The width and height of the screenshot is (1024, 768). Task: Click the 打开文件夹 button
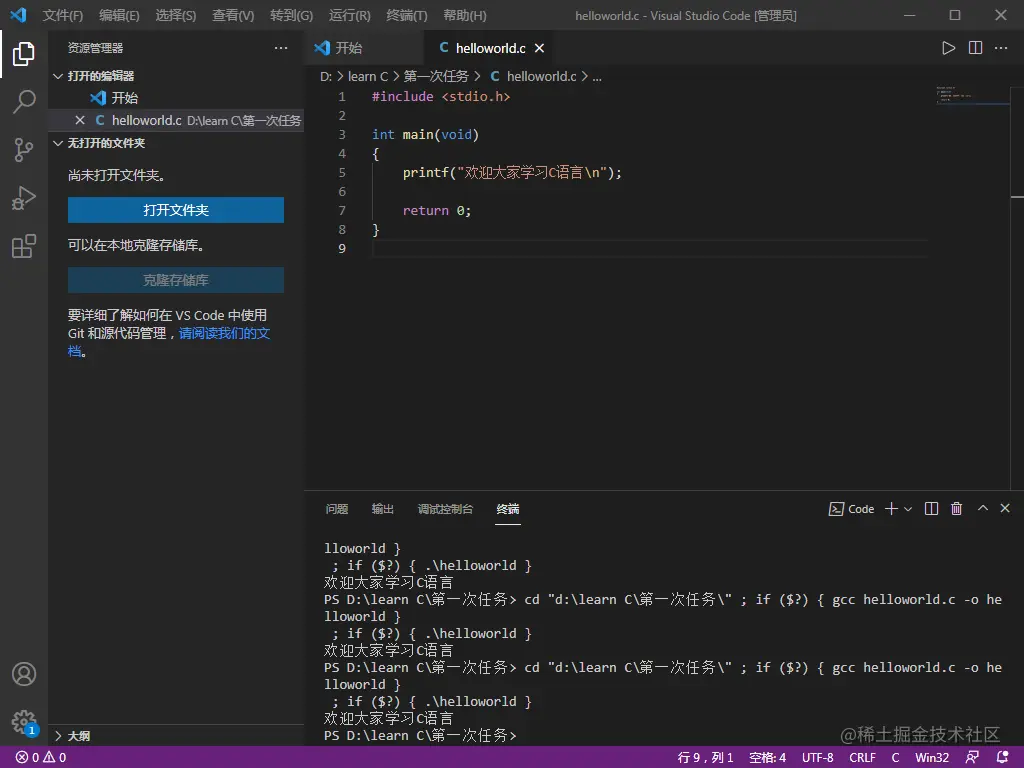176,210
